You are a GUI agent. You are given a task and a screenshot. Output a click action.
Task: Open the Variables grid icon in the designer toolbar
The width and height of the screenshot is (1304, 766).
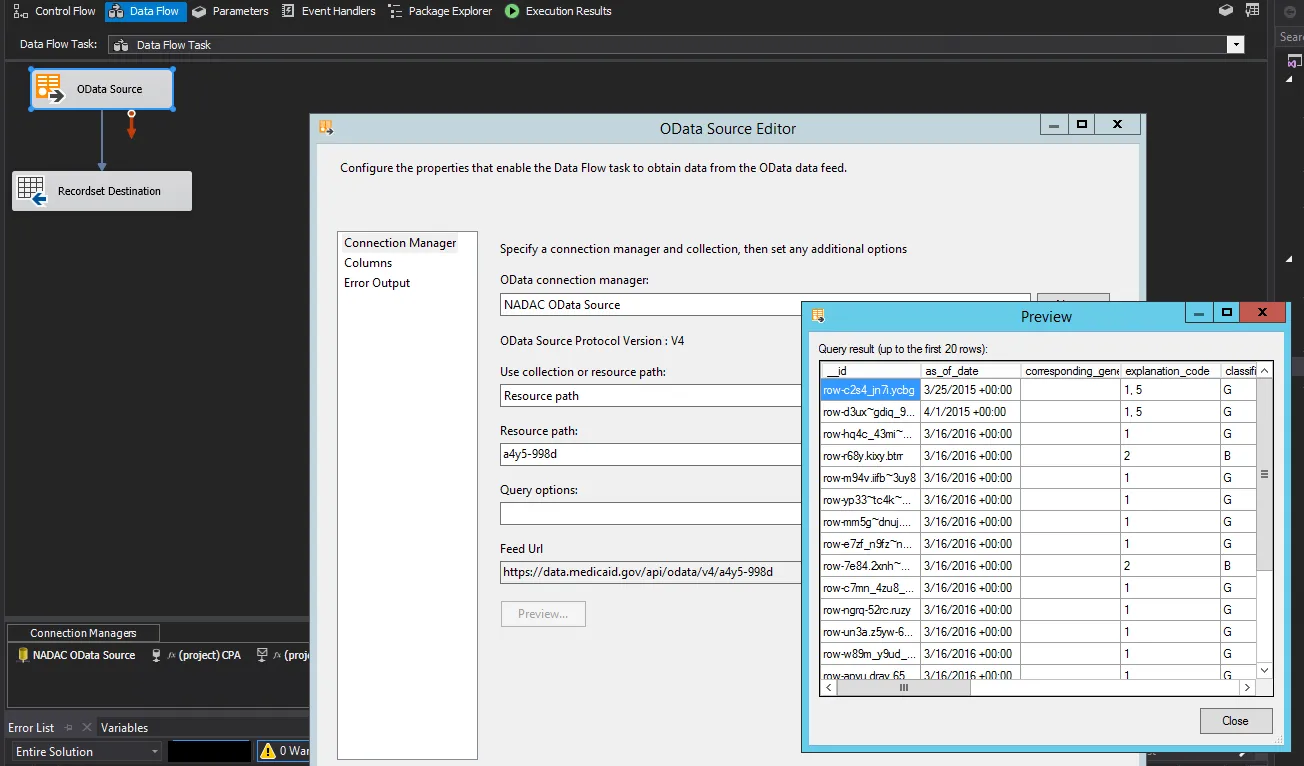tap(1252, 11)
